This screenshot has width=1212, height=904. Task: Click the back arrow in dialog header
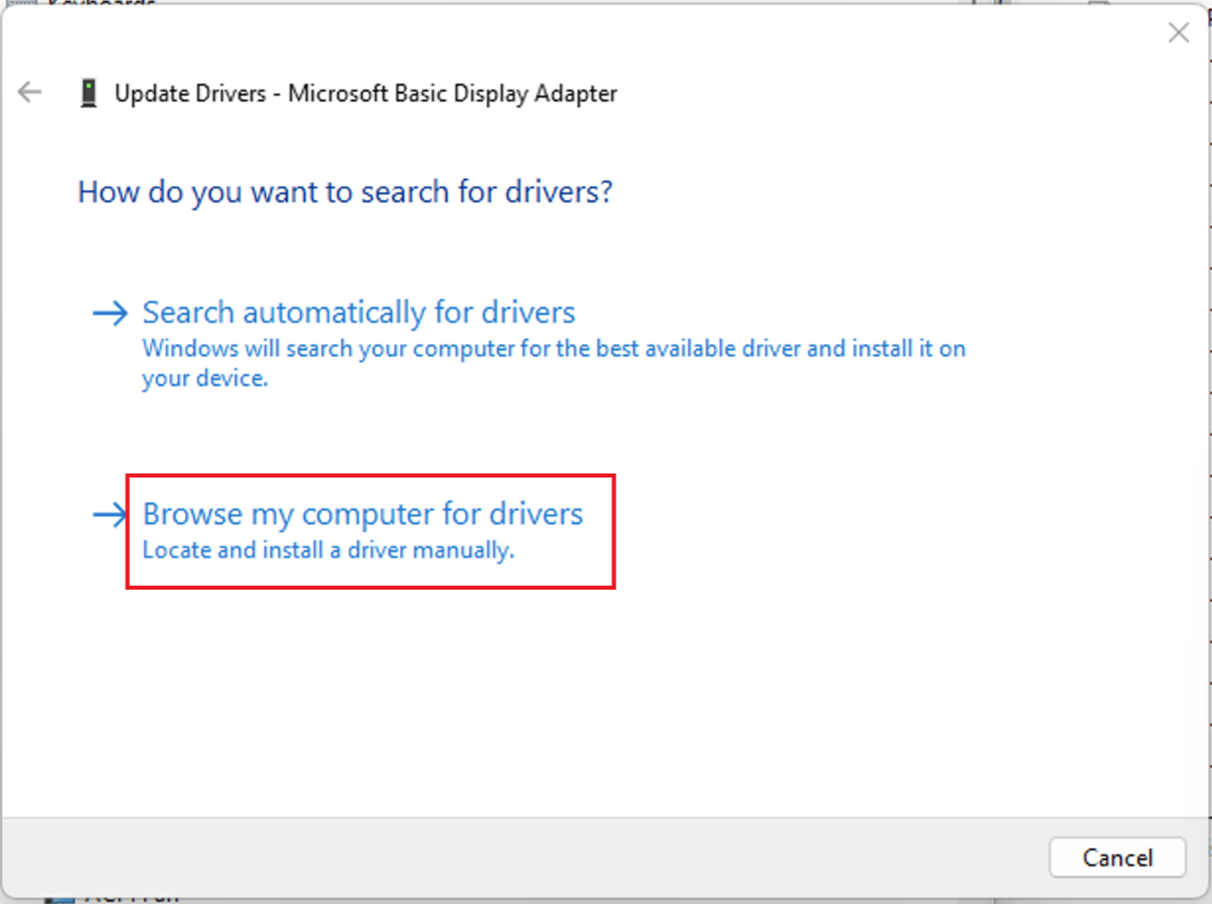point(30,93)
